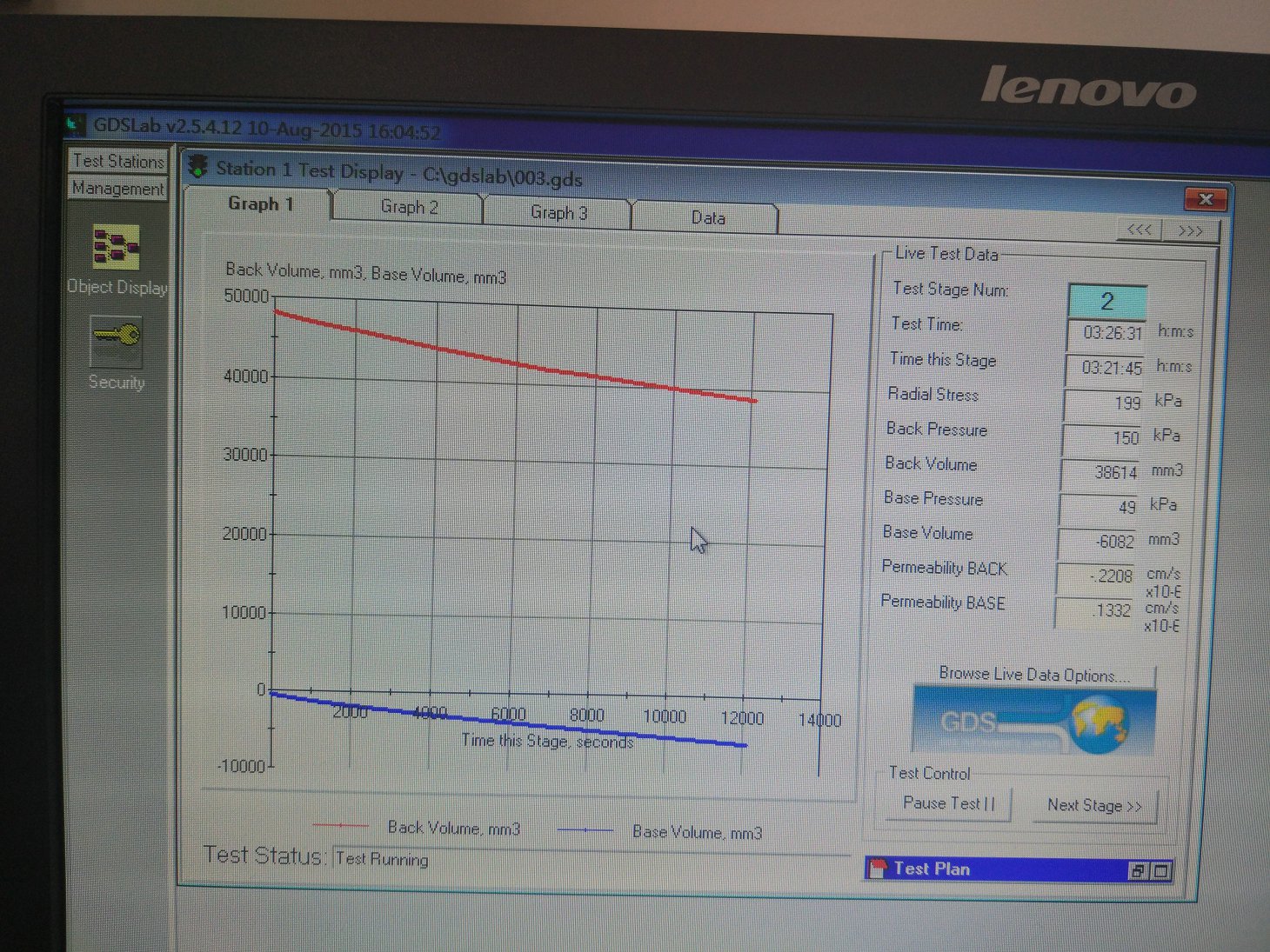Click the GDSLab application icon in title bar
This screenshot has width=1270, height=952.
click(x=77, y=125)
